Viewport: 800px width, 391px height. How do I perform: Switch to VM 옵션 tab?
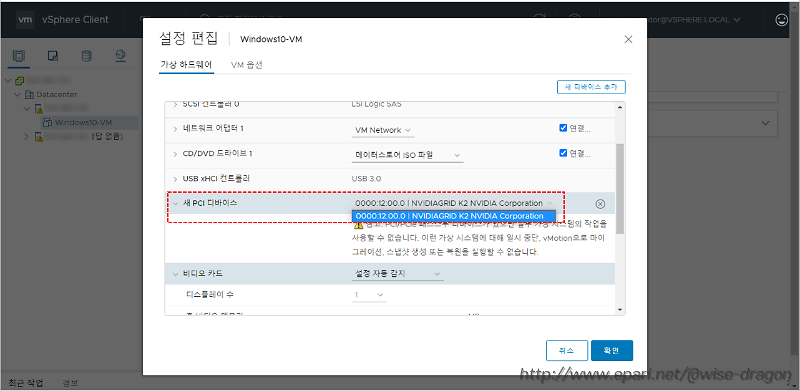[246, 65]
